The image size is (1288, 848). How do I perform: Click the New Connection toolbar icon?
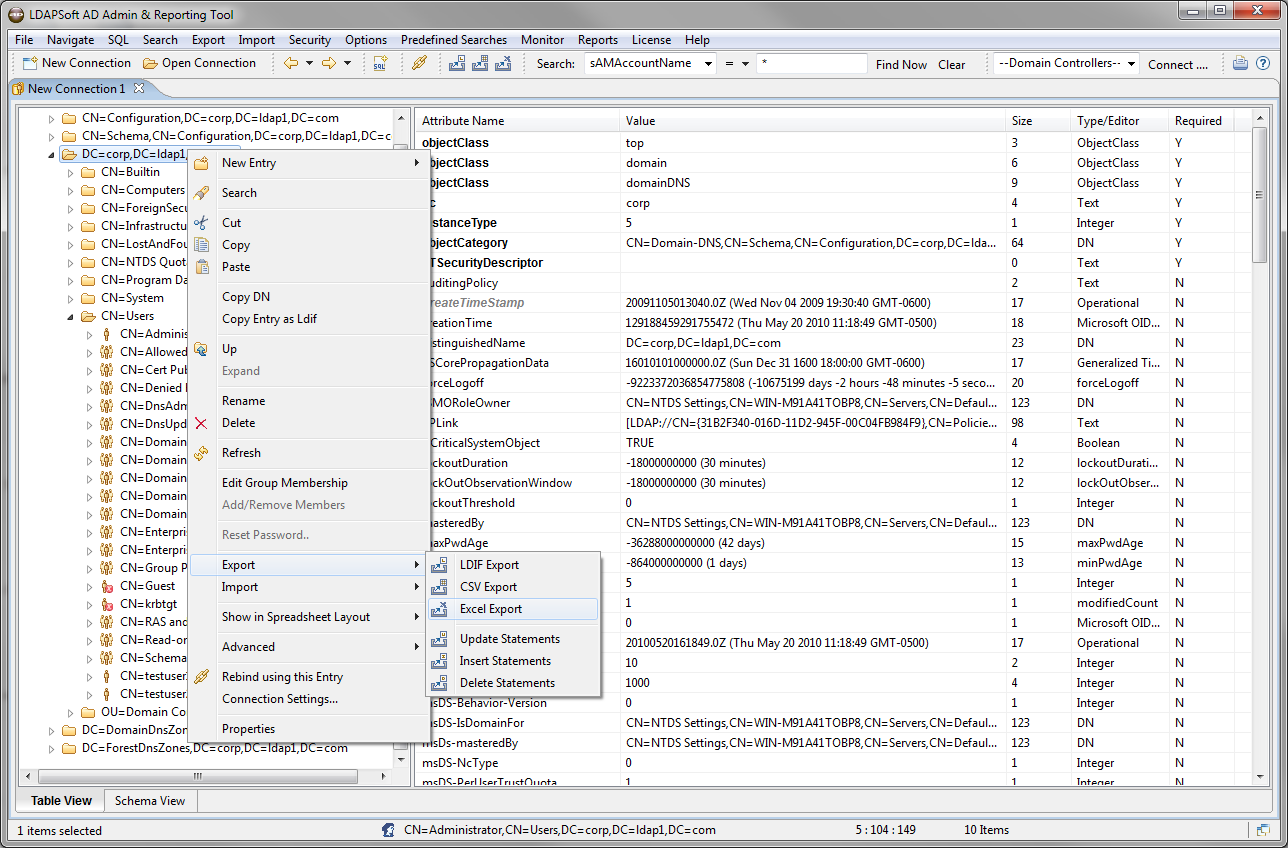tap(30, 63)
